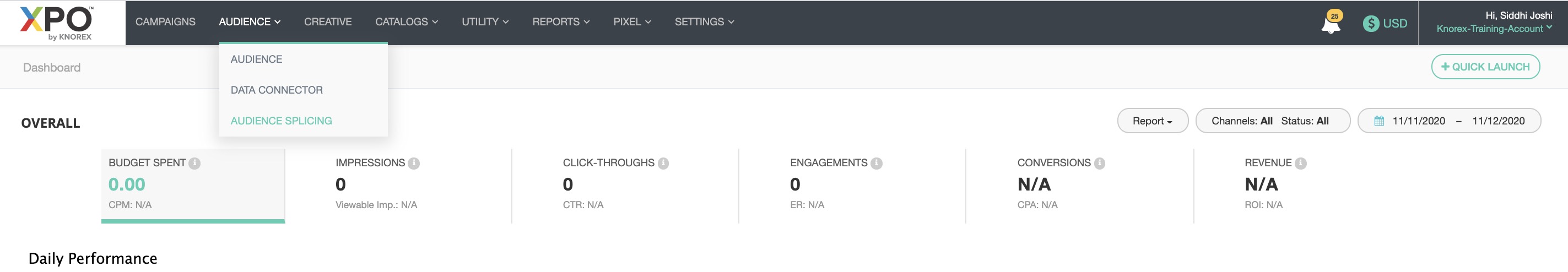Click info icon next to Revenue
1568x272 pixels.
pos(1300,163)
